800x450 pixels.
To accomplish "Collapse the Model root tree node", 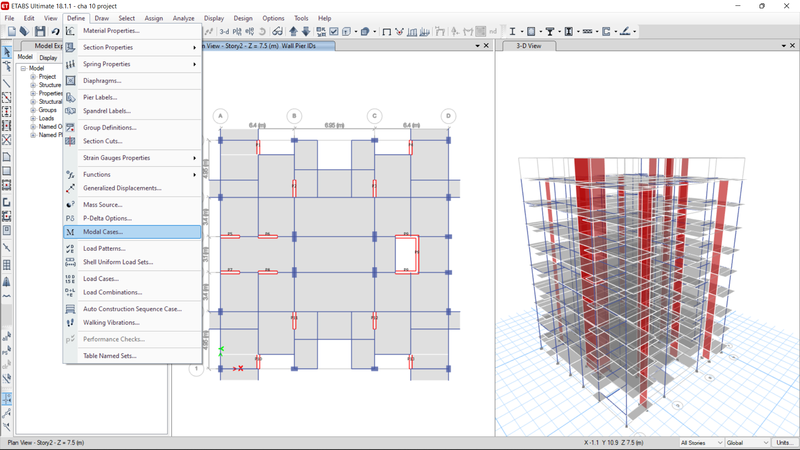I will (x=23, y=68).
